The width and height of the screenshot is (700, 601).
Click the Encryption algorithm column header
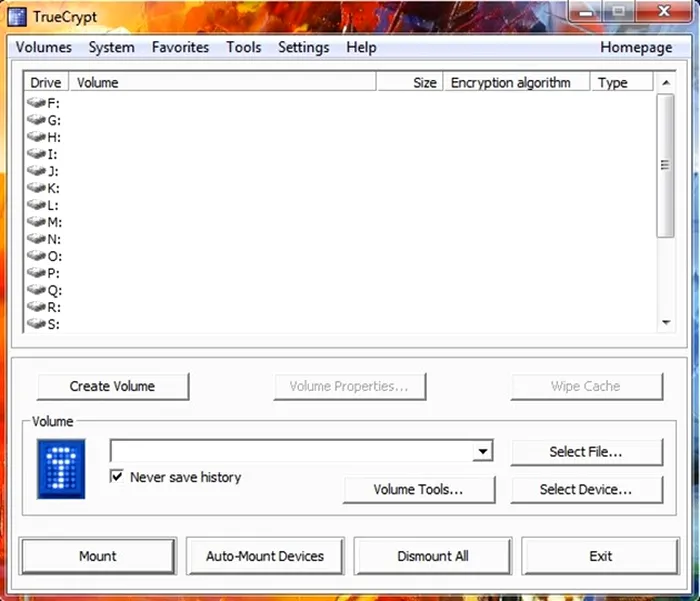(x=517, y=83)
